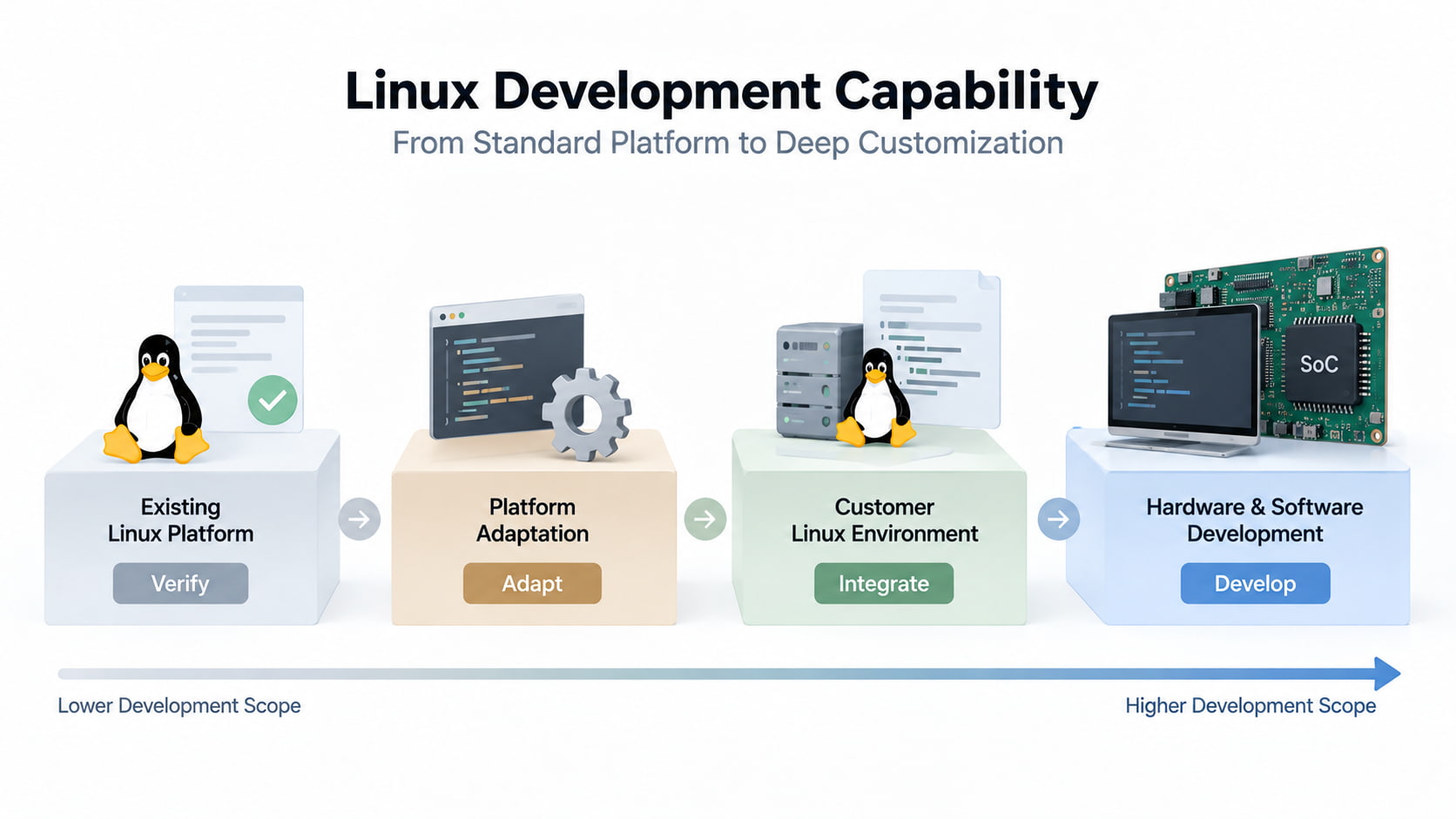Click the code editor window illustration
Image resolution: width=1456 pixels, height=819 pixels.
pyautogui.click(x=507, y=367)
